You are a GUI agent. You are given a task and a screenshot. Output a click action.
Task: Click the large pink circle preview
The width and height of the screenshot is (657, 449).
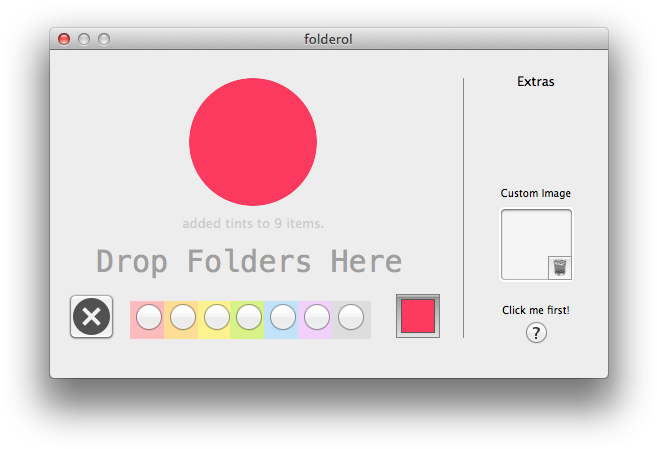253,141
